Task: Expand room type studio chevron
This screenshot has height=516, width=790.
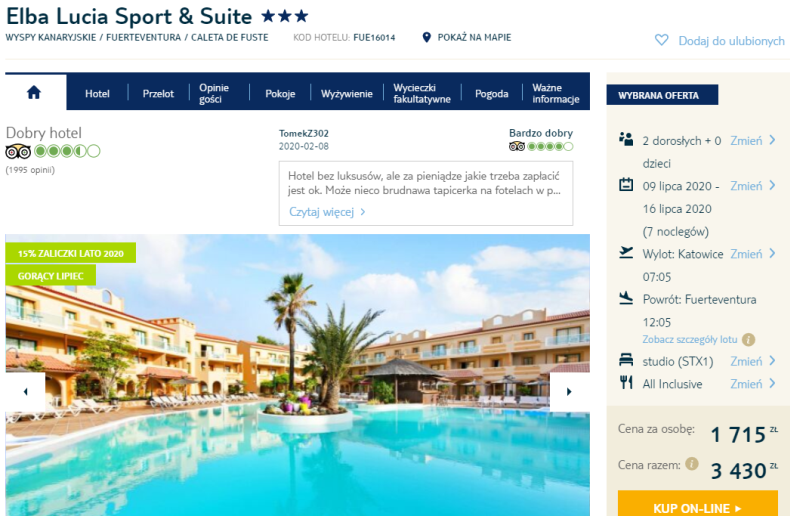Action: 772,361
